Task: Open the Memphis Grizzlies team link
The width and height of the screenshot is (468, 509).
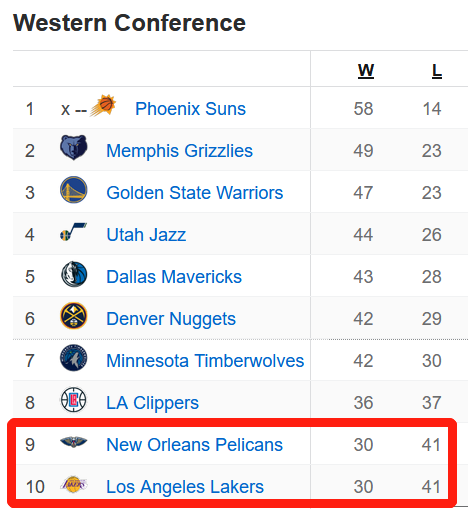Action: point(179,151)
